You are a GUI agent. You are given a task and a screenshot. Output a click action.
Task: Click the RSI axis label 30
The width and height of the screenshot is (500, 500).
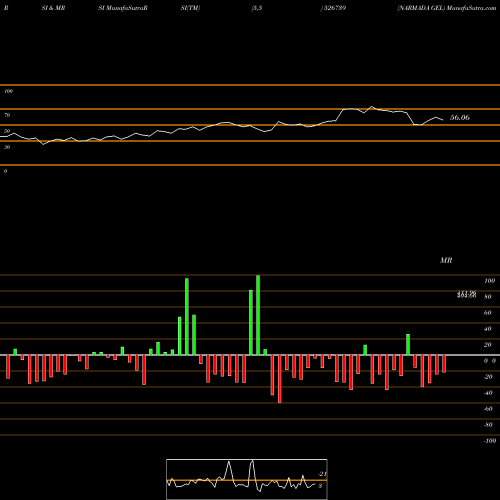[7, 147]
